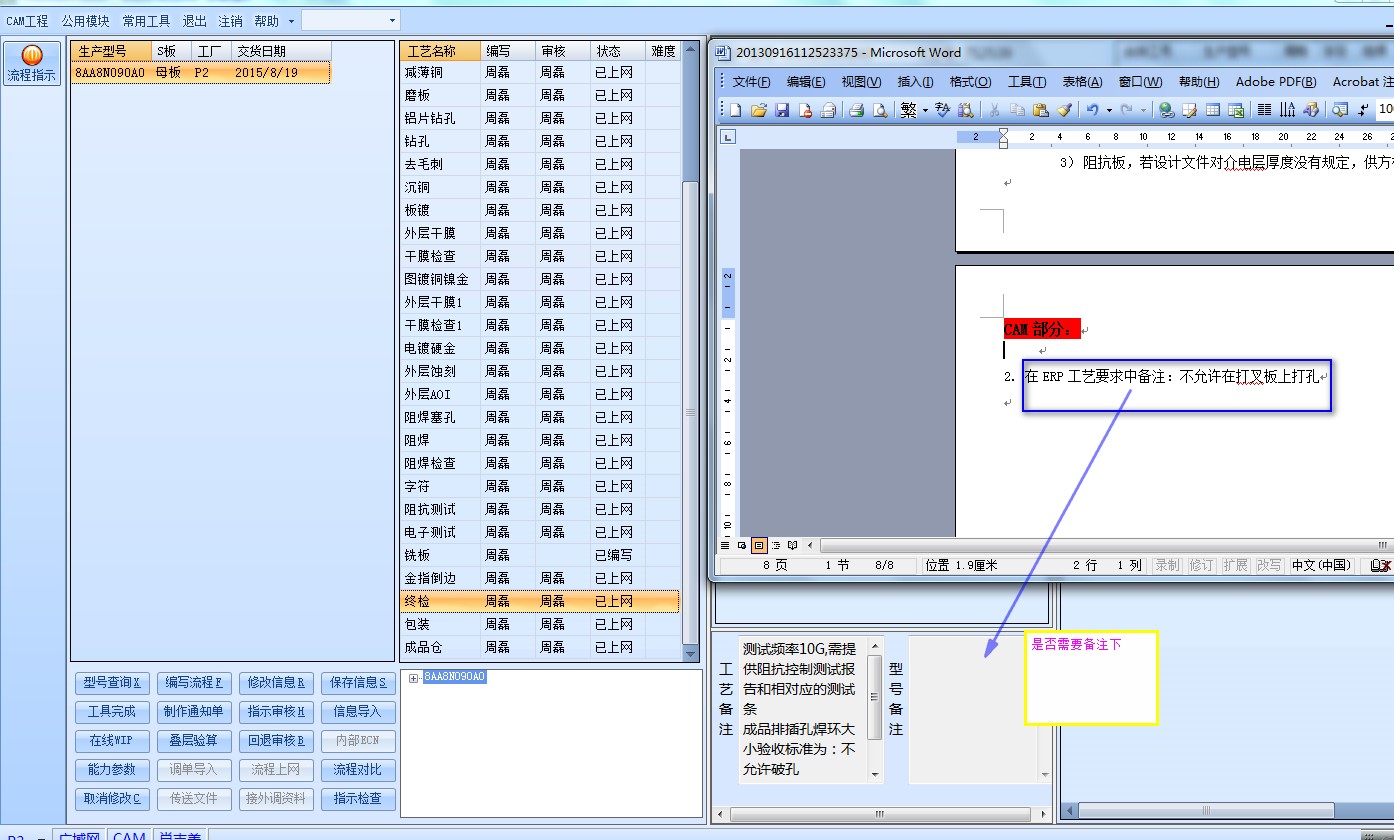
Task: Click the 回退审核 button
Action: click(276, 741)
